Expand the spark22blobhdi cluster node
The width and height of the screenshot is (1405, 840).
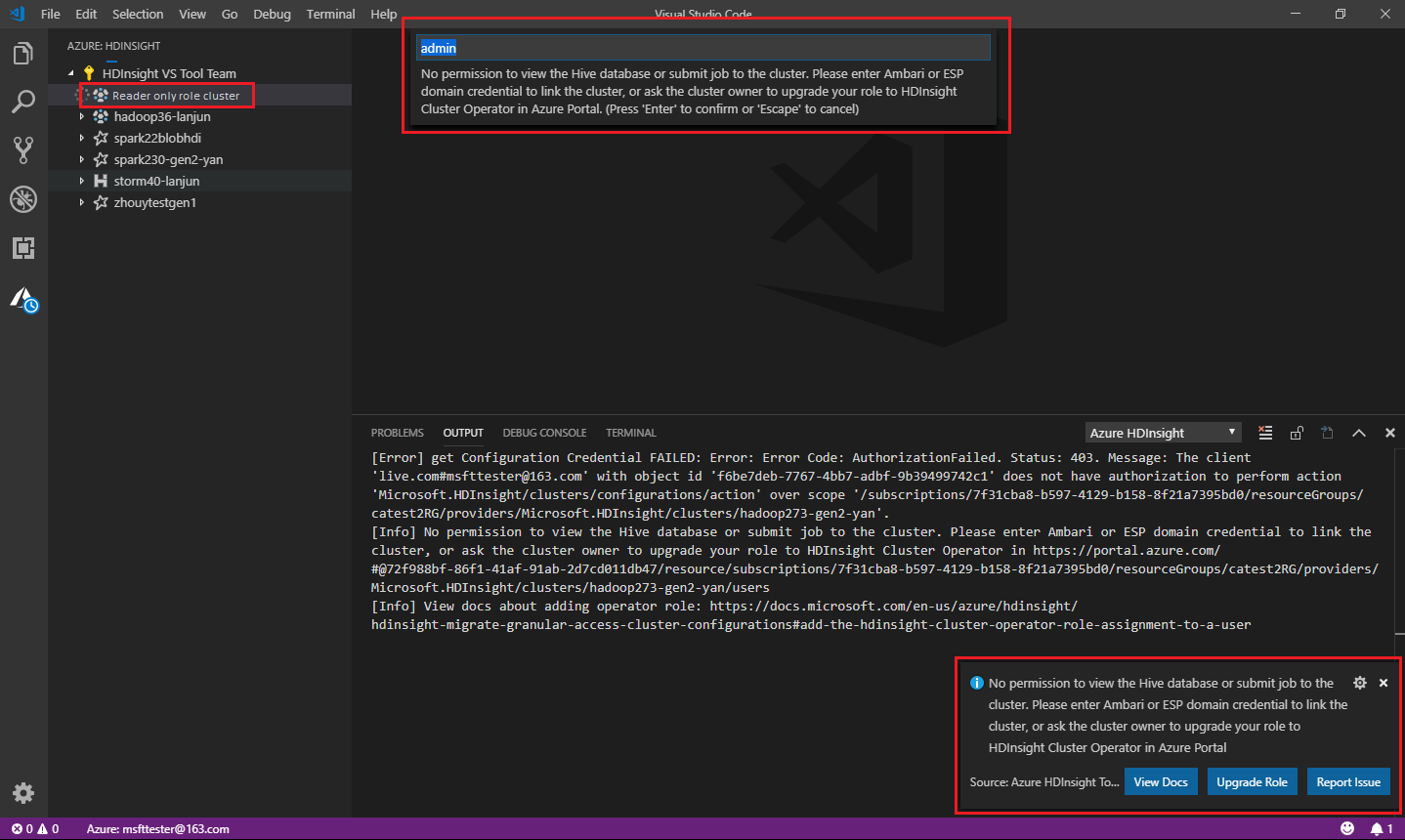click(x=83, y=138)
